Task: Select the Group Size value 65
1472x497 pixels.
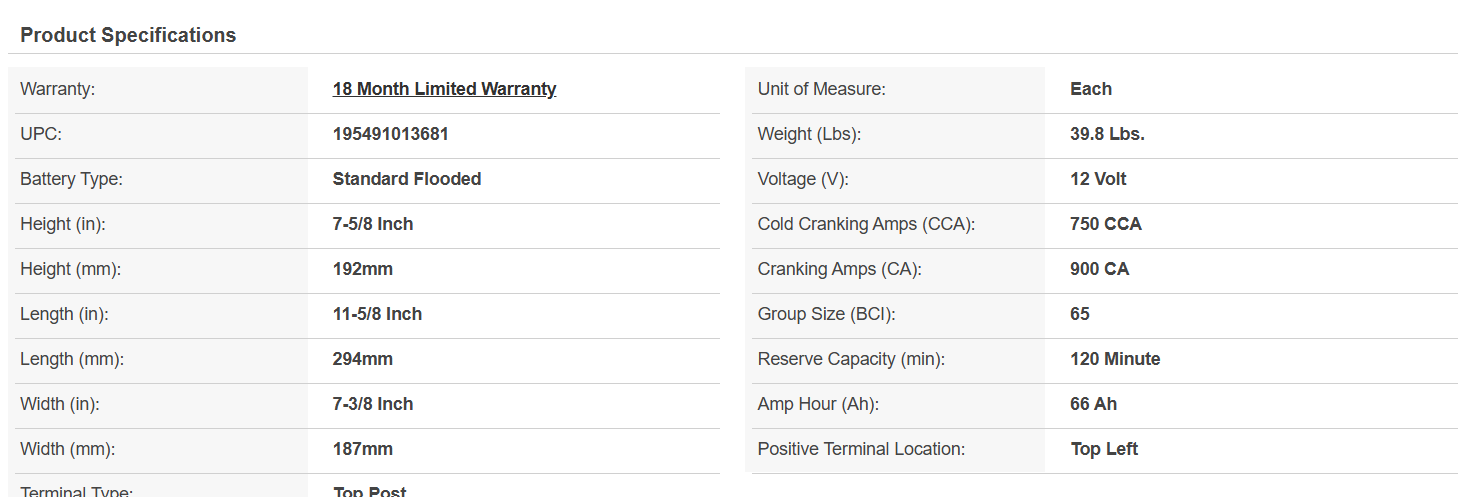Action: point(1080,314)
